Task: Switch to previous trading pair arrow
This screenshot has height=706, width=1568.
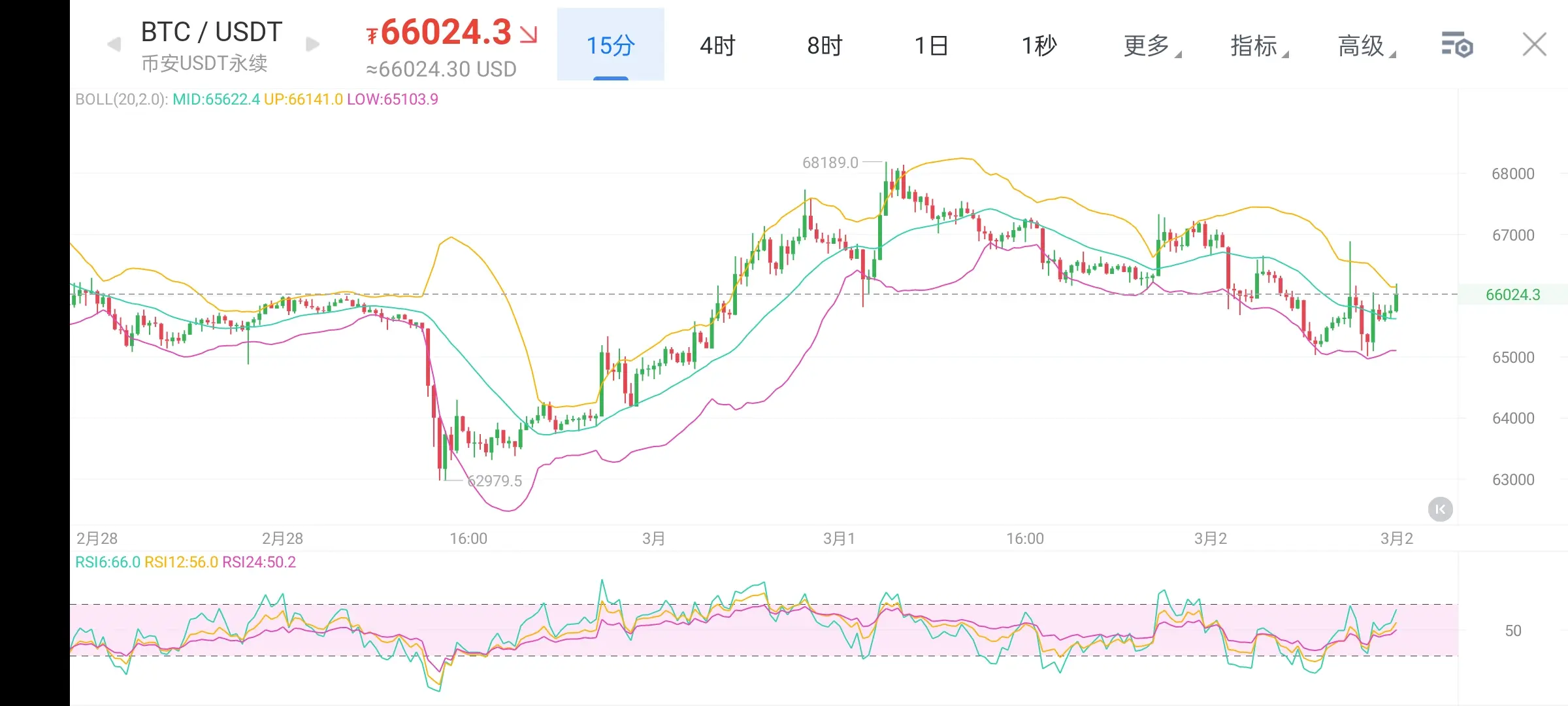Action: [x=114, y=44]
